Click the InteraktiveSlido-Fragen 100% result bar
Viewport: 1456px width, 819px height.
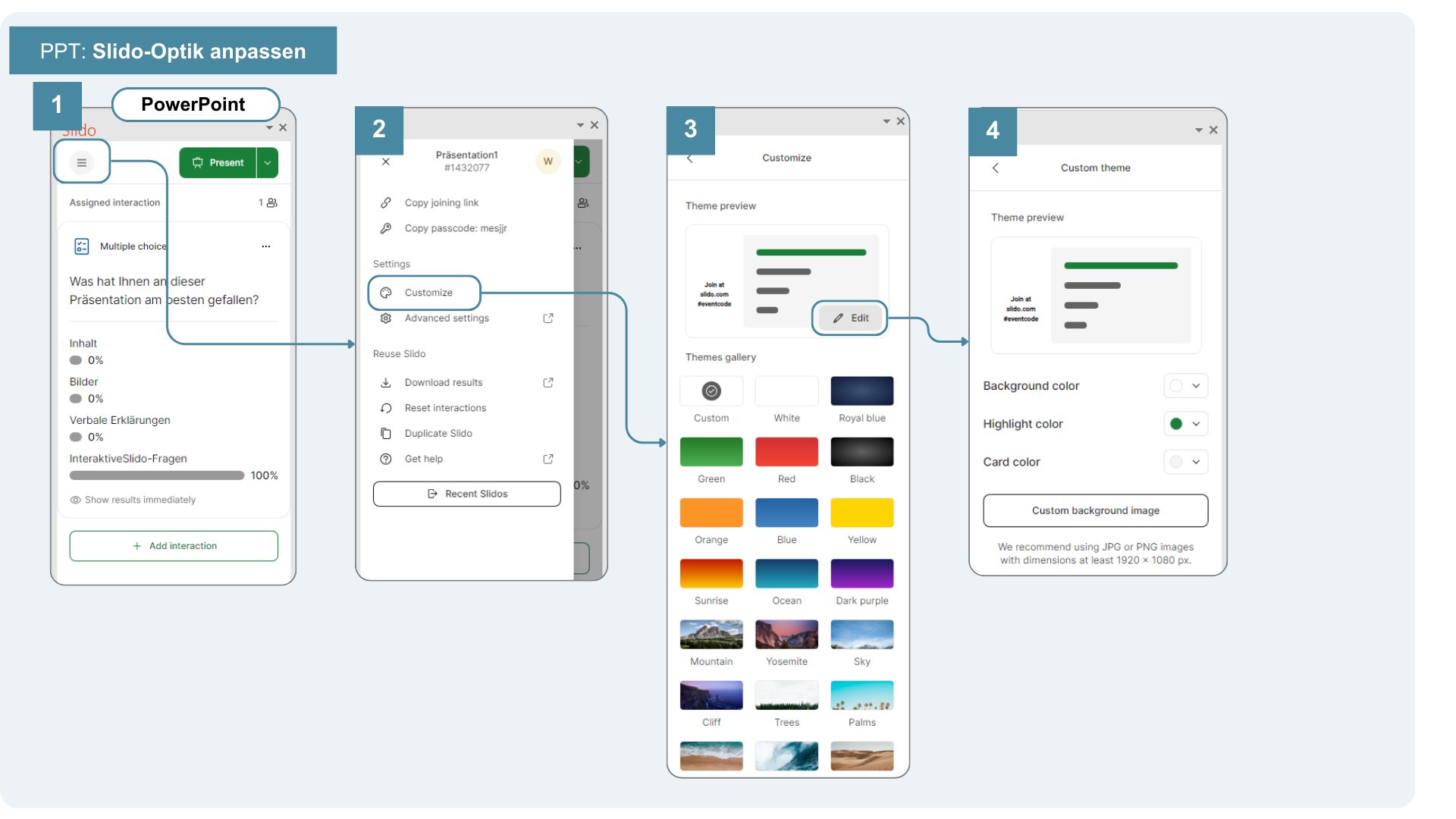[x=157, y=475]
